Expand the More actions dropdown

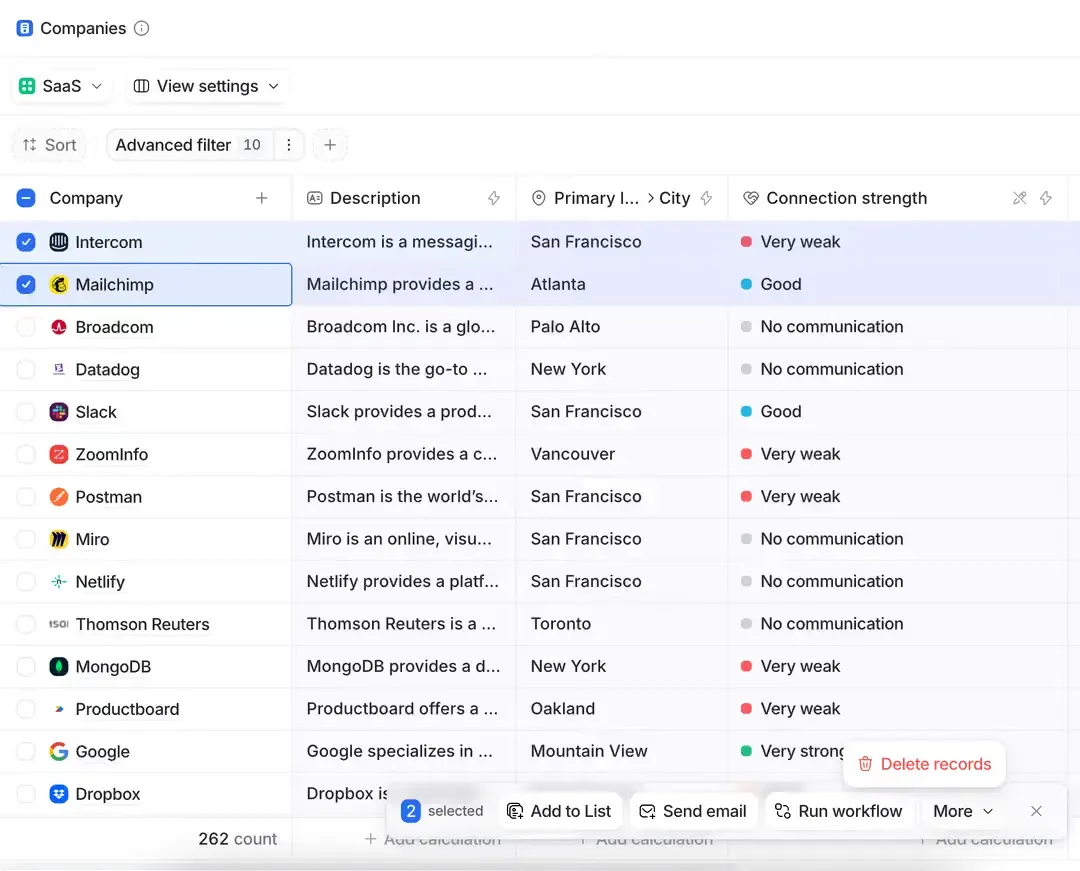click(x=963, y=812)
